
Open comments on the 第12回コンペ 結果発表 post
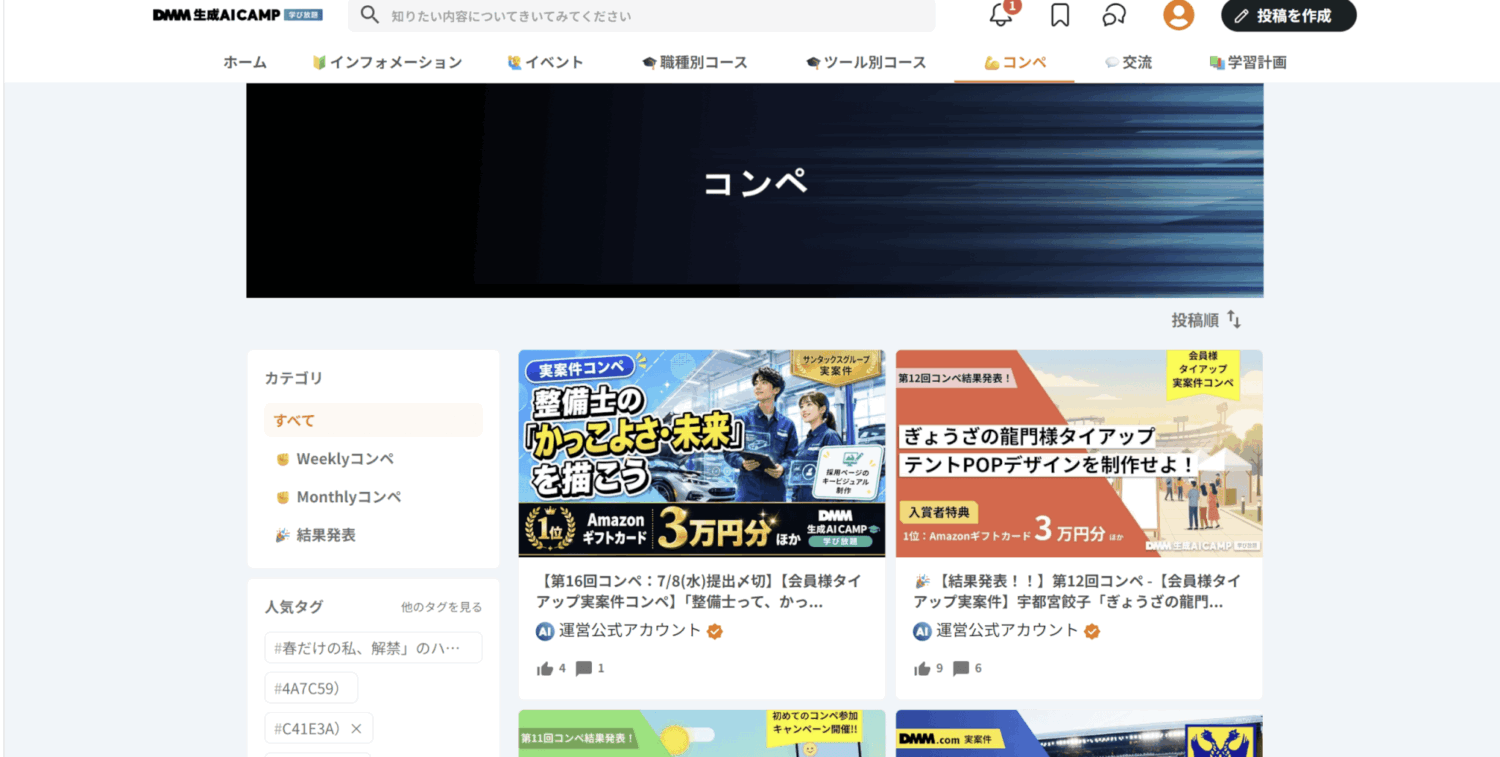[961, 669]
